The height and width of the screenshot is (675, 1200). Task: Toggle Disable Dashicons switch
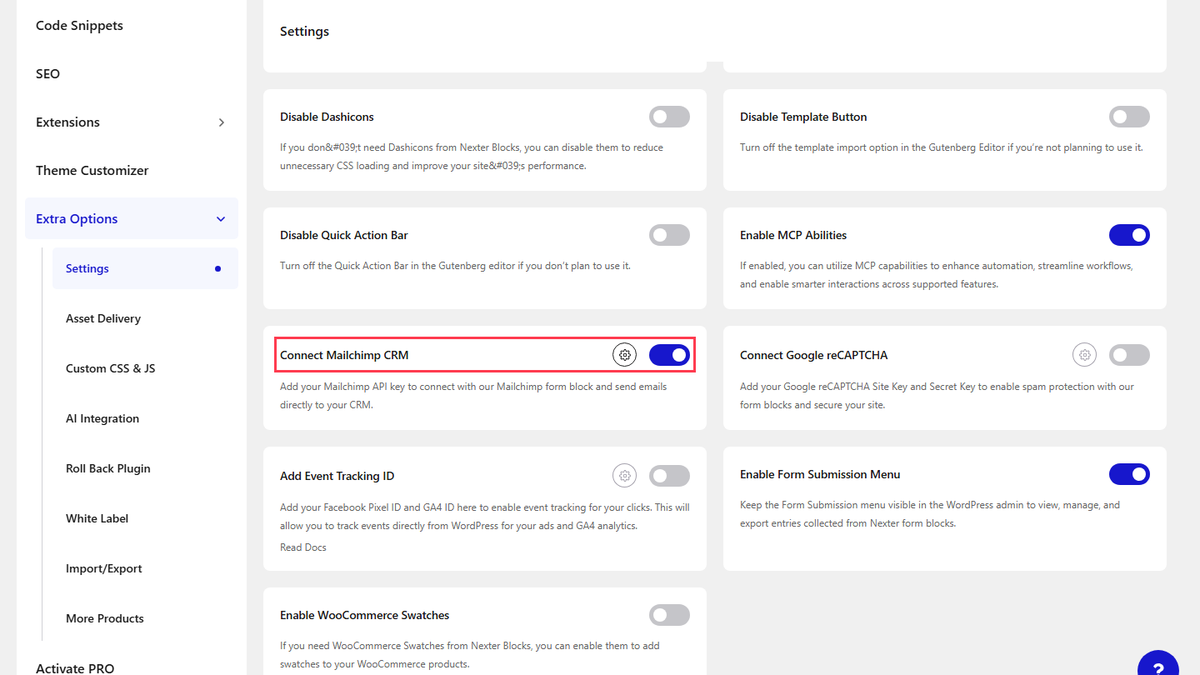coord(669,117)
